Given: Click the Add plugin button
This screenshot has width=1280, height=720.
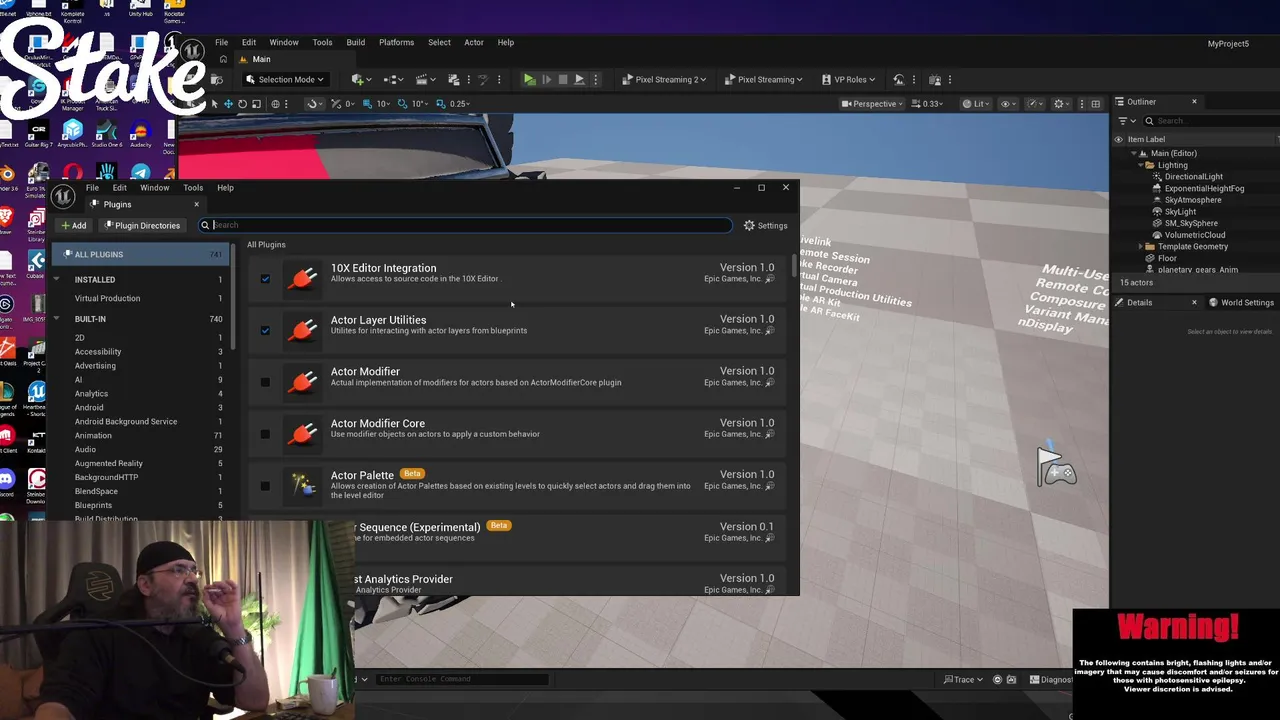Looking at the screenshot, I should click(73, 226).
